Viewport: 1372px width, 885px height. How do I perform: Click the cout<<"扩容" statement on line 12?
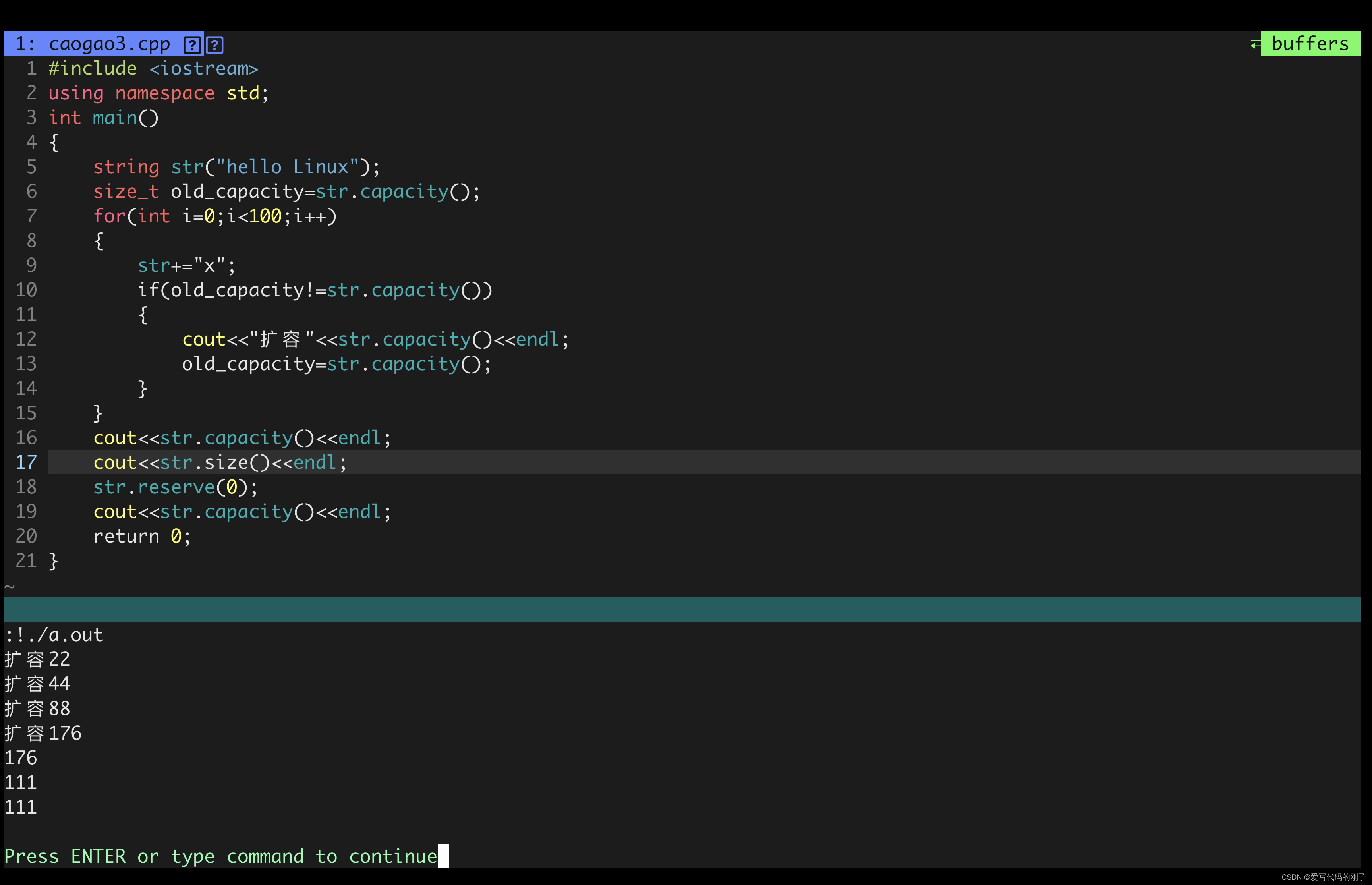coord(376,339)
